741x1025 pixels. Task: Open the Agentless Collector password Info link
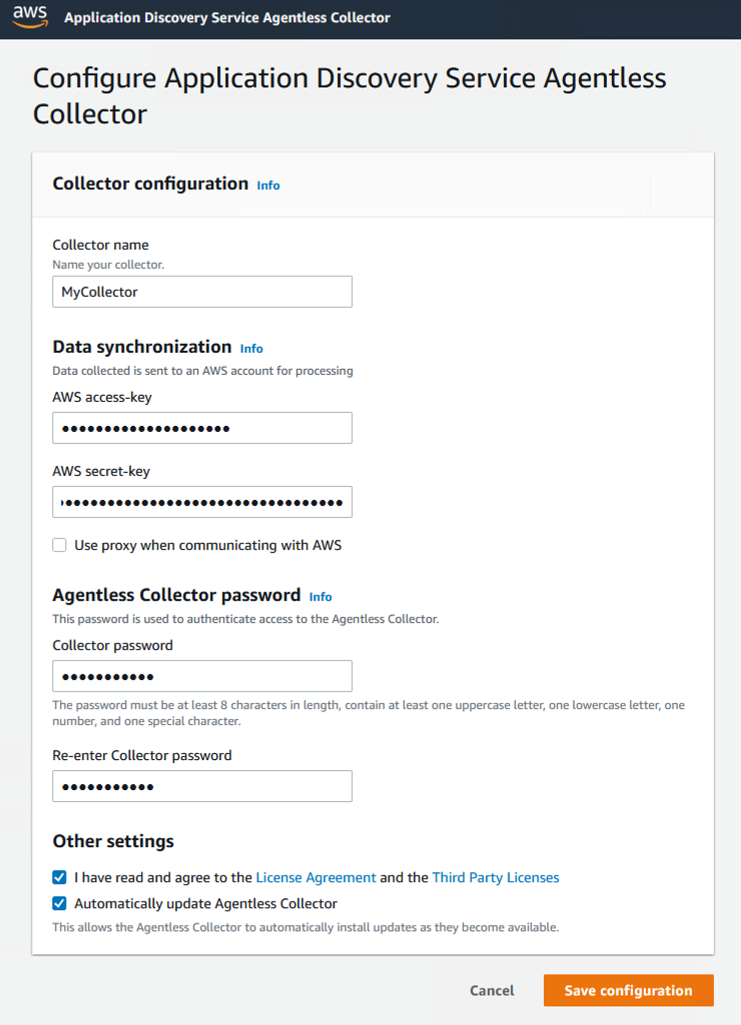coord(320,596)
